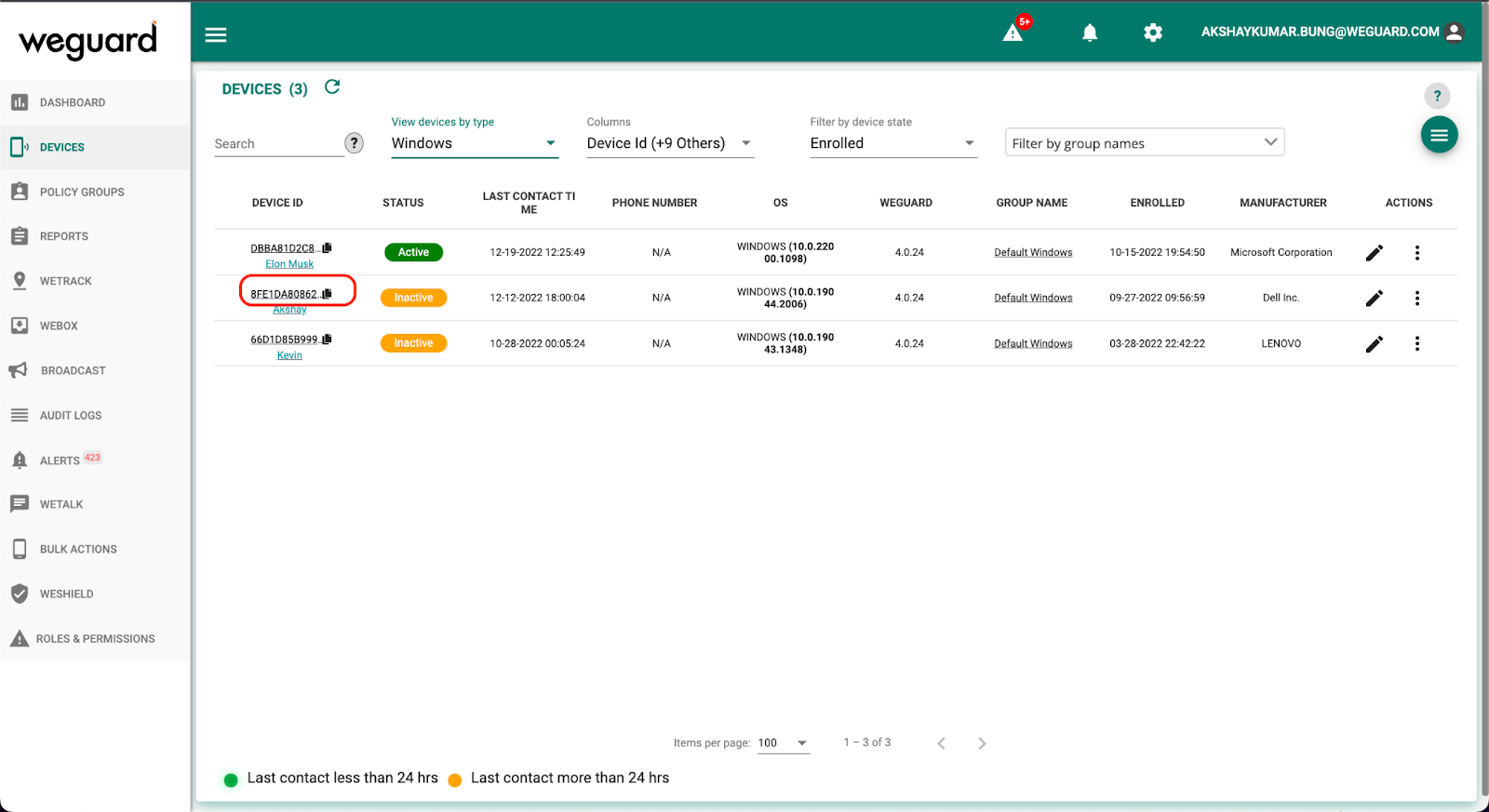Viewport: 1489px width, 812px height.
Task: Open Audit Logs in the sidebar
Action: pyautogui.click(x=95, y=415)
